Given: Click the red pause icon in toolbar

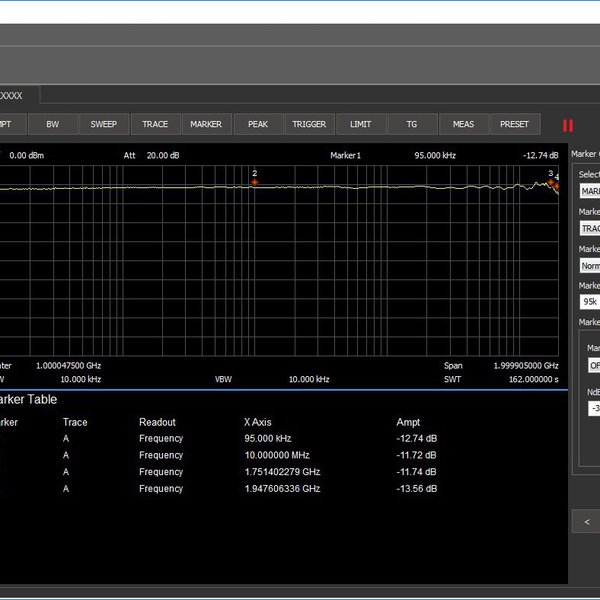Looking at the screenshot, I should (x=568, y=125).
